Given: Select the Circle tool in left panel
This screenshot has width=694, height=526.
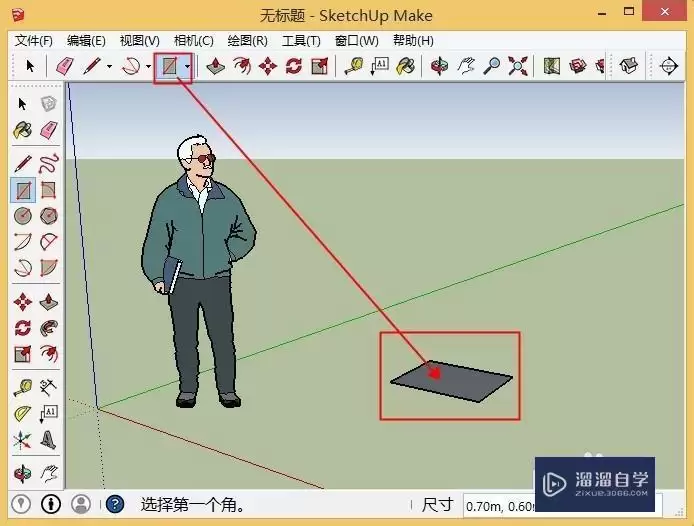Looking at the screenshot, I should (23, 216).
